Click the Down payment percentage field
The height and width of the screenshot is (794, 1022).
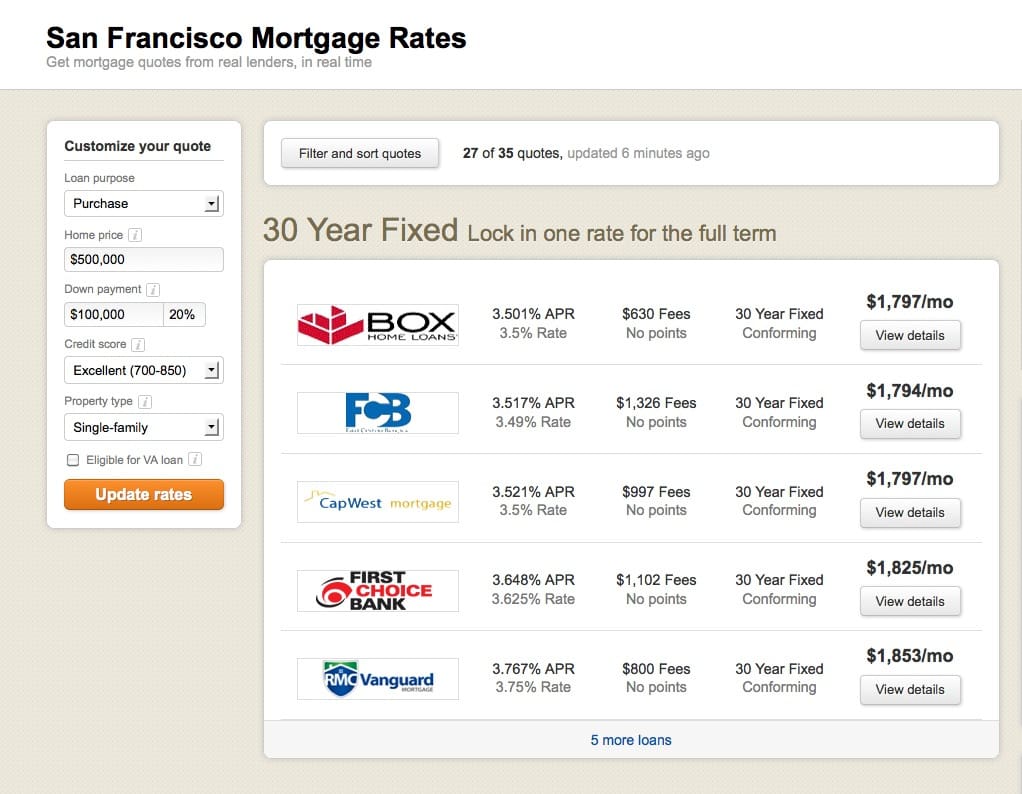pos(184,315)
